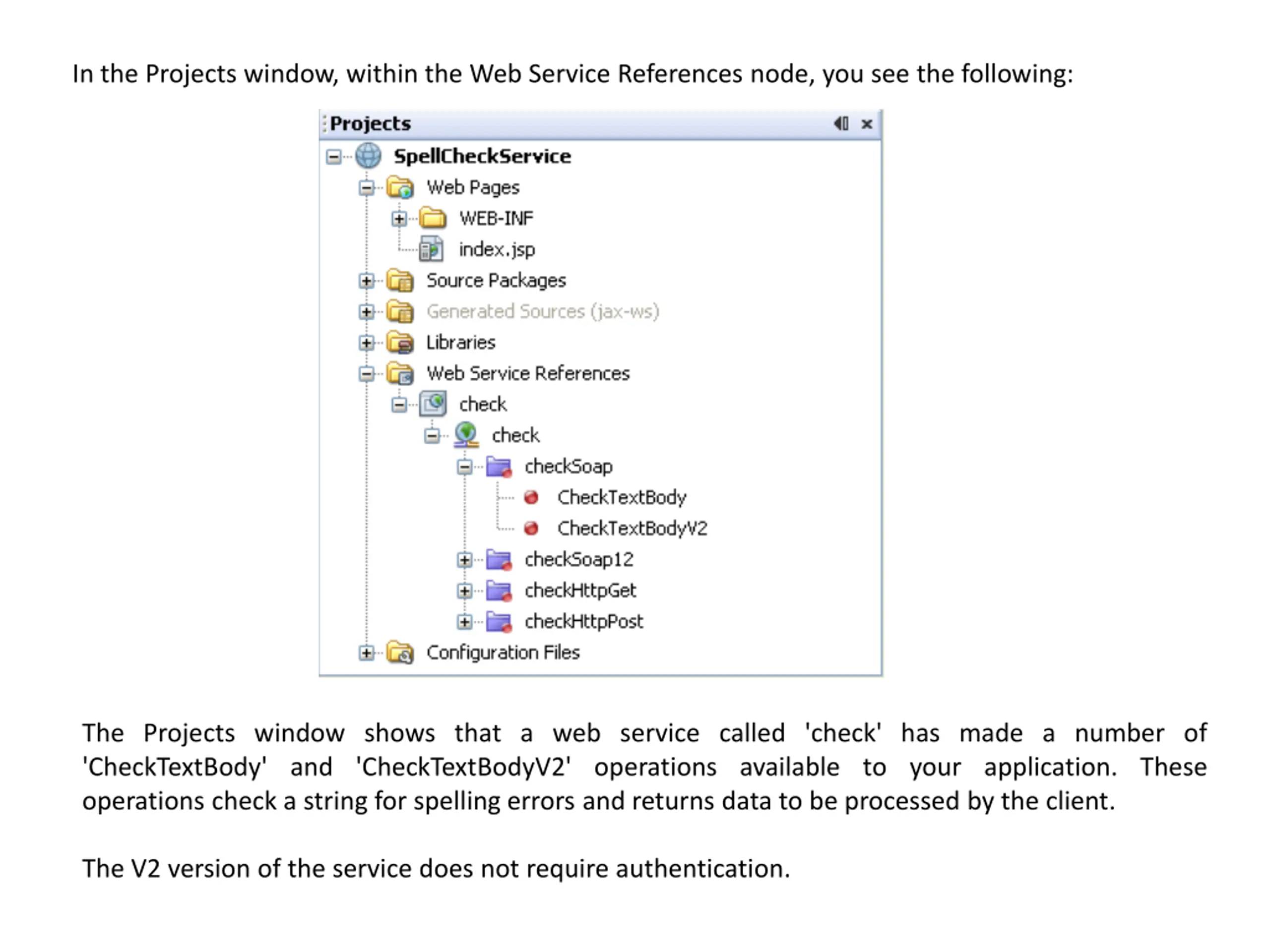Select the checkSoap12 label
This screenshot has width=1270, height=952.
pos(579,559)
